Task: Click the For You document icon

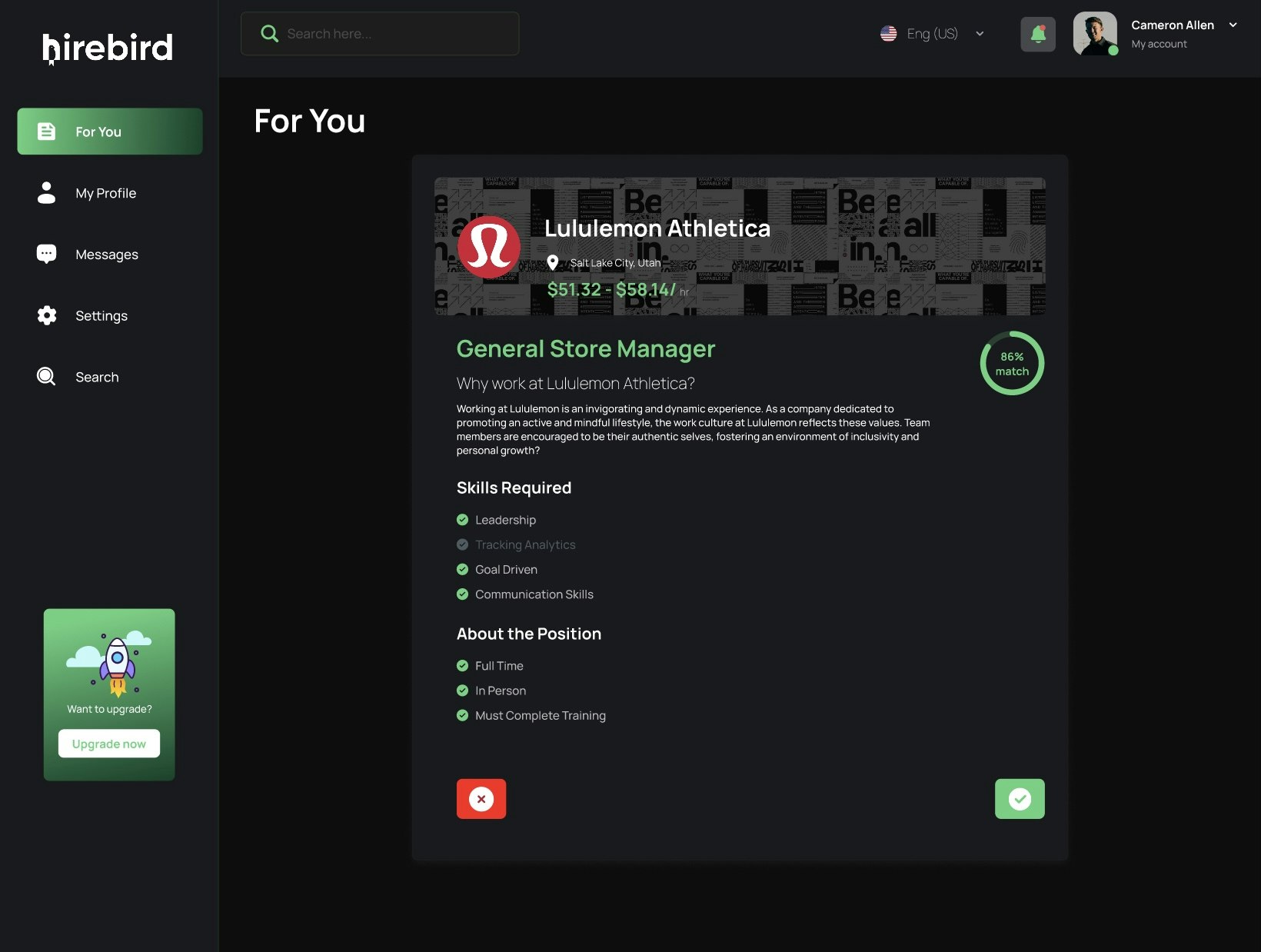Action: [46, 131]
